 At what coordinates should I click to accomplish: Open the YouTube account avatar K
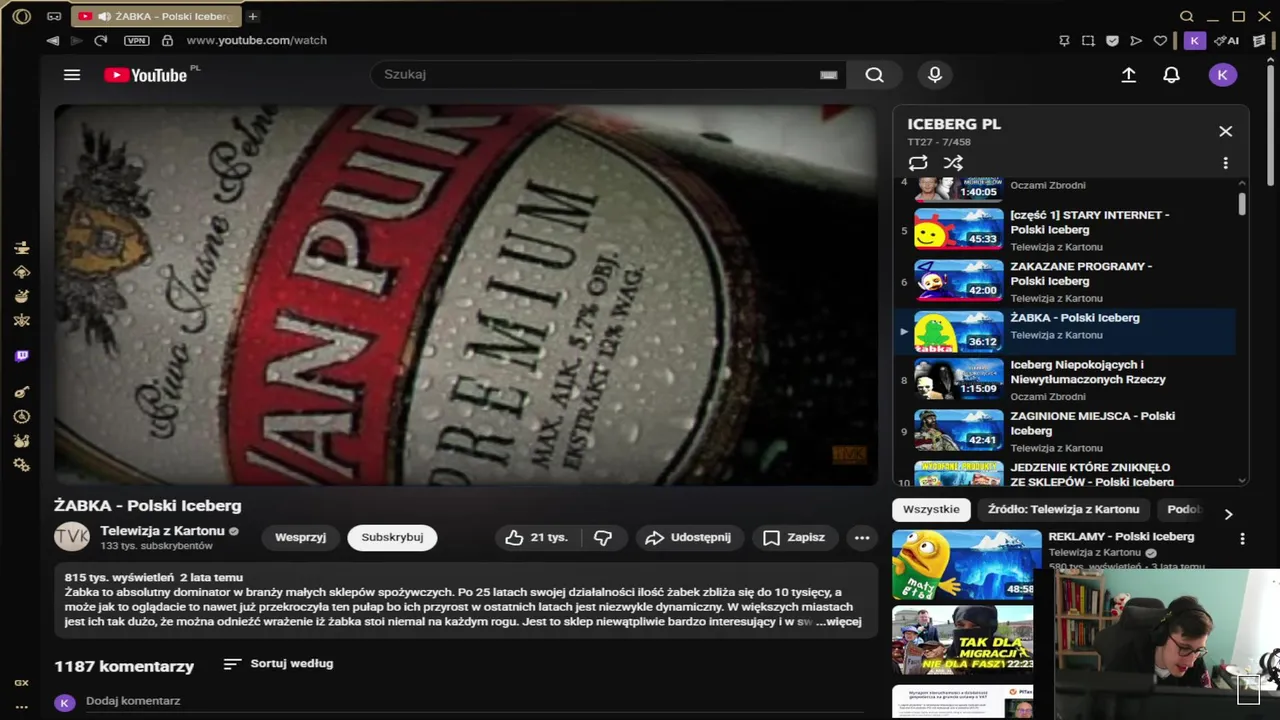coord(1222,75)
